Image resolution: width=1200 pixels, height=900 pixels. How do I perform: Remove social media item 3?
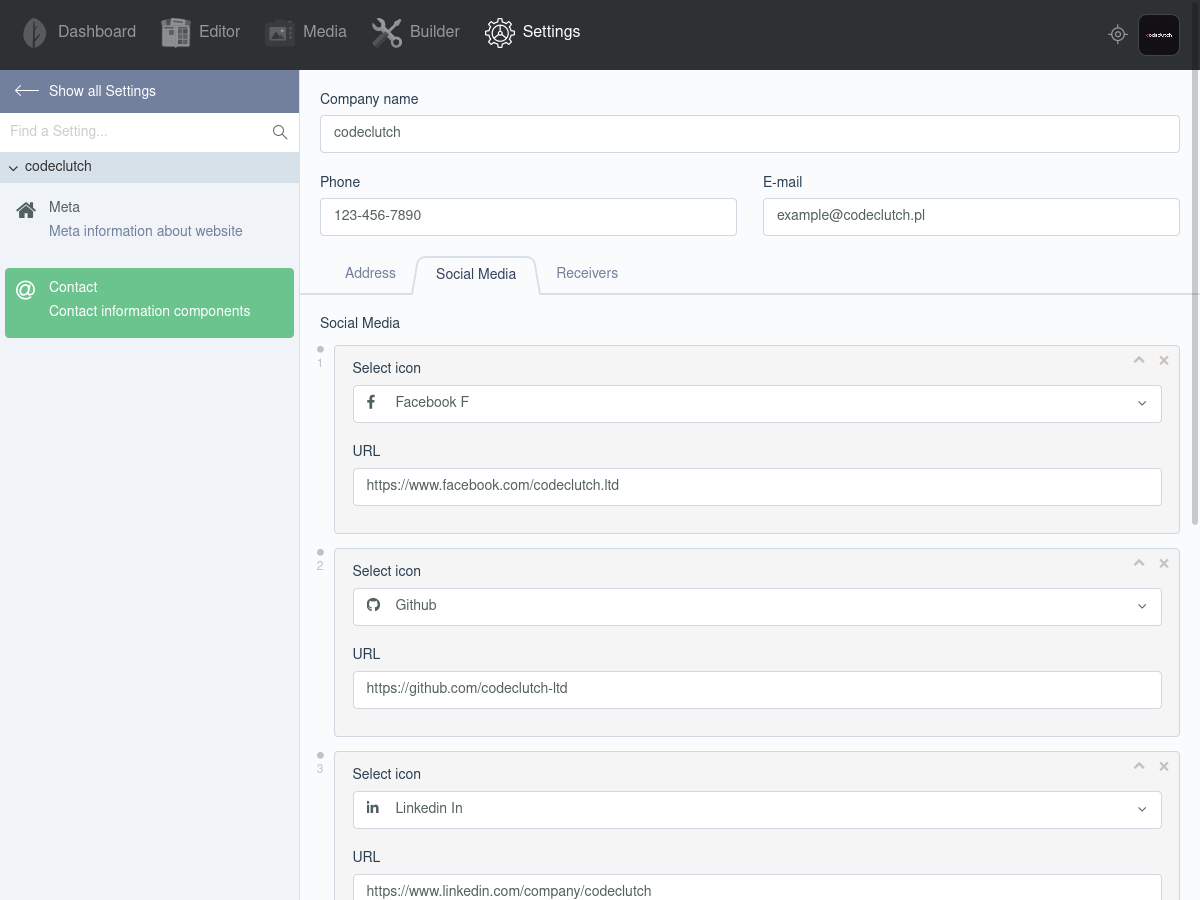1164,766
